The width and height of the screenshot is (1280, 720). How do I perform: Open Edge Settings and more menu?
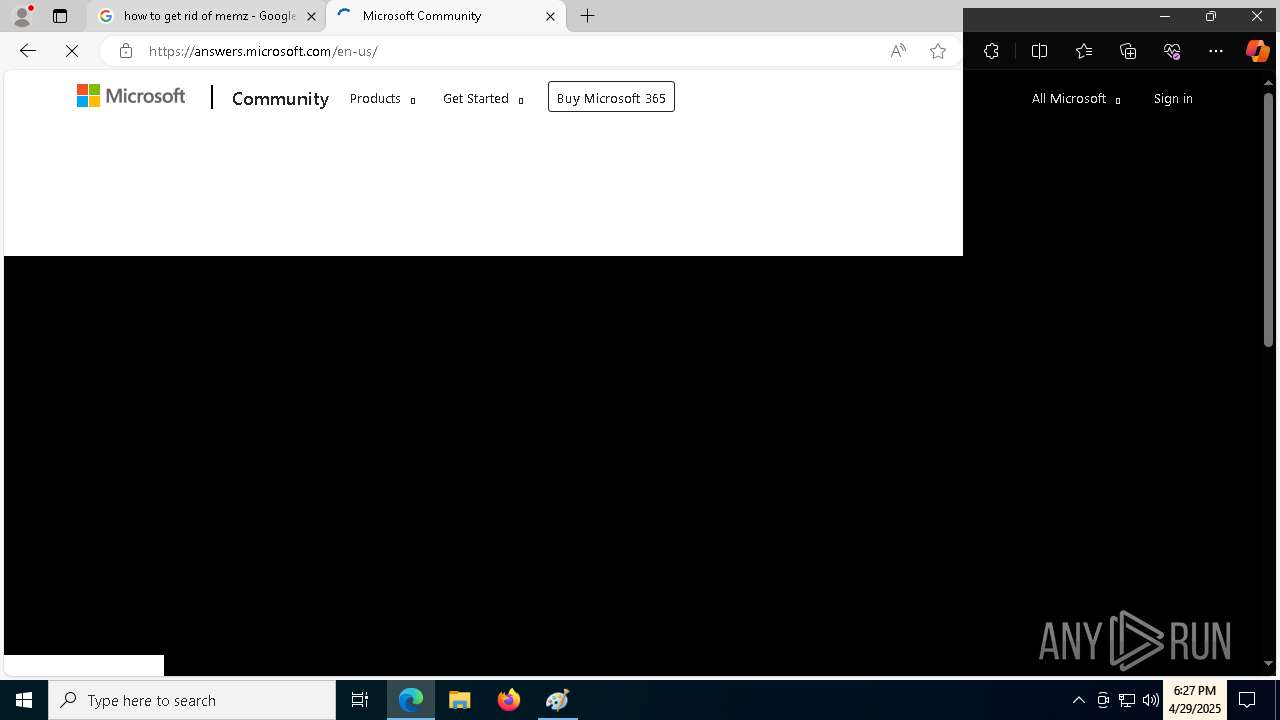coord(1216,51)
